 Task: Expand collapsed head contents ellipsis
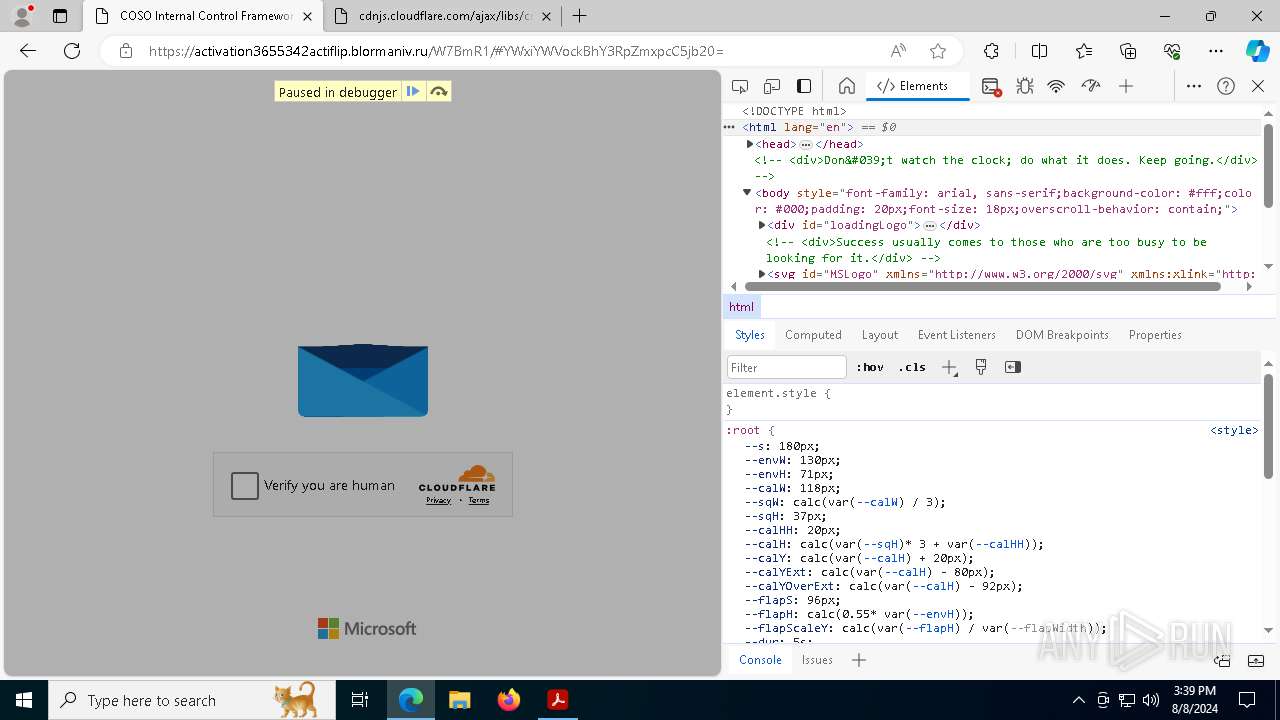806,144
